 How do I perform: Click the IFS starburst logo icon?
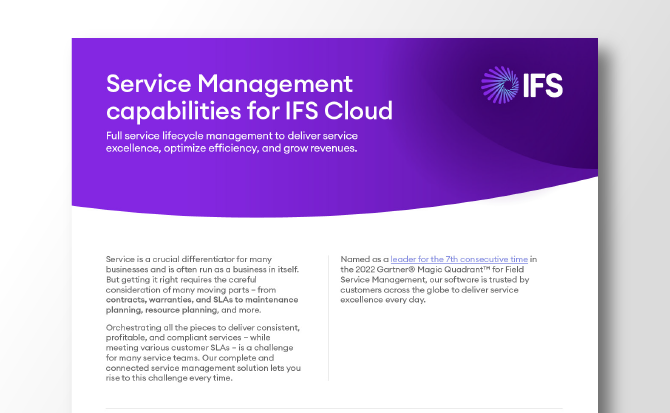(499, 85)
